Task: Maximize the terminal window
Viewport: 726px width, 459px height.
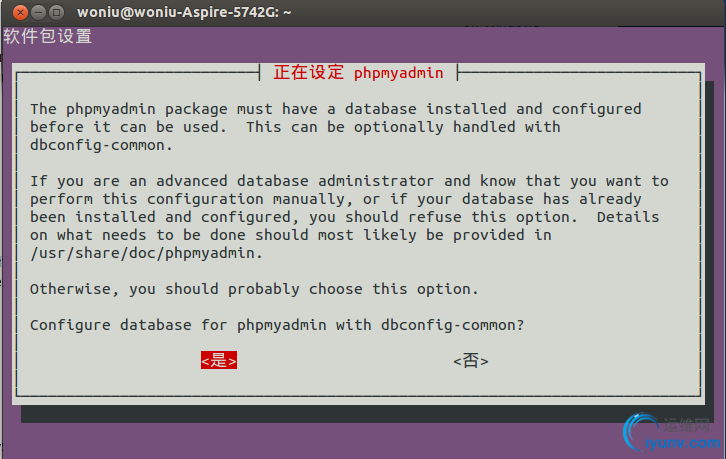Action: tap(56, 13)
